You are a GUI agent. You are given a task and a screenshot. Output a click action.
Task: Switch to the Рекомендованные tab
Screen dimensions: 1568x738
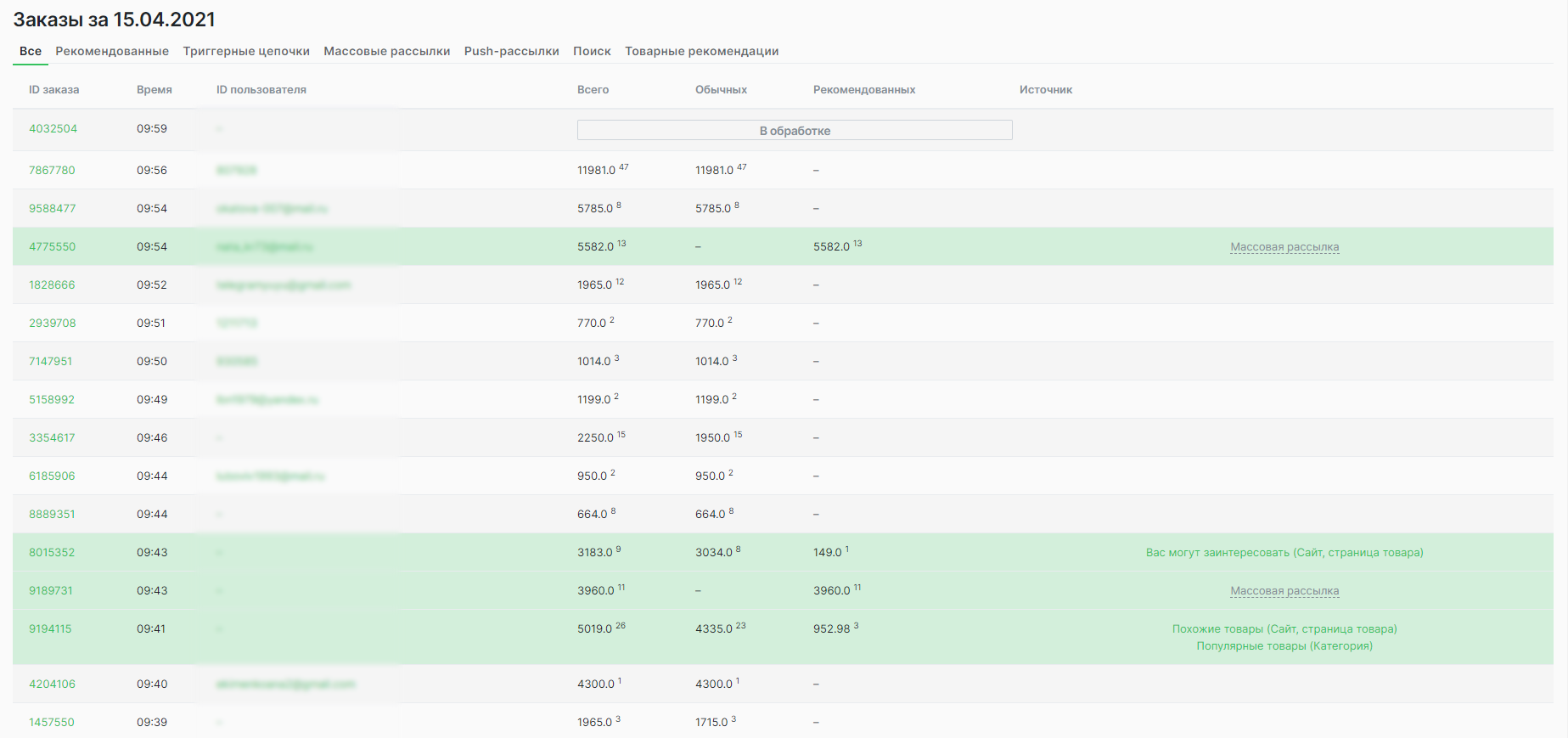pos(112,51)
